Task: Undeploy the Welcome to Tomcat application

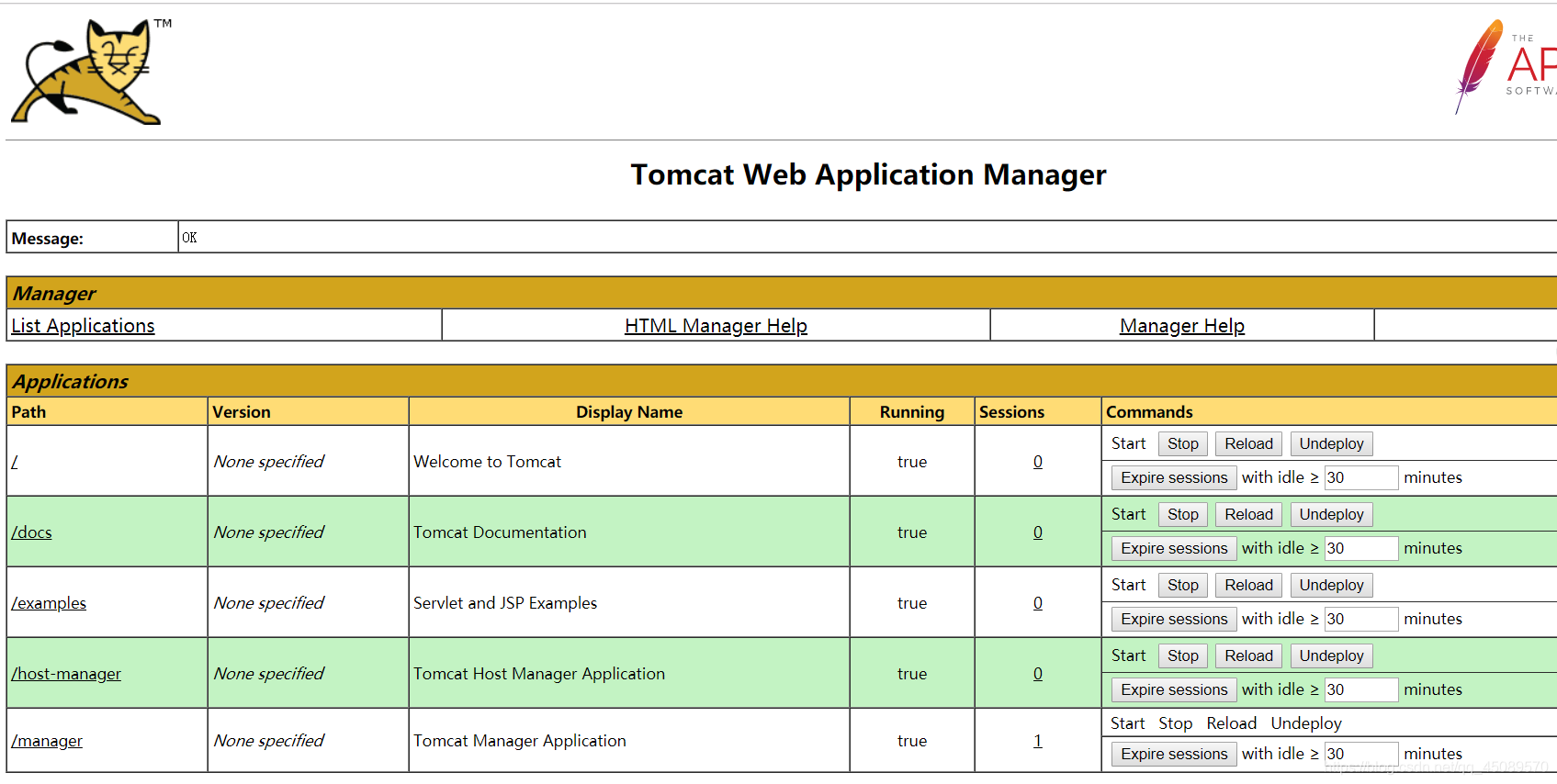Action: [x=1331, y=444]
